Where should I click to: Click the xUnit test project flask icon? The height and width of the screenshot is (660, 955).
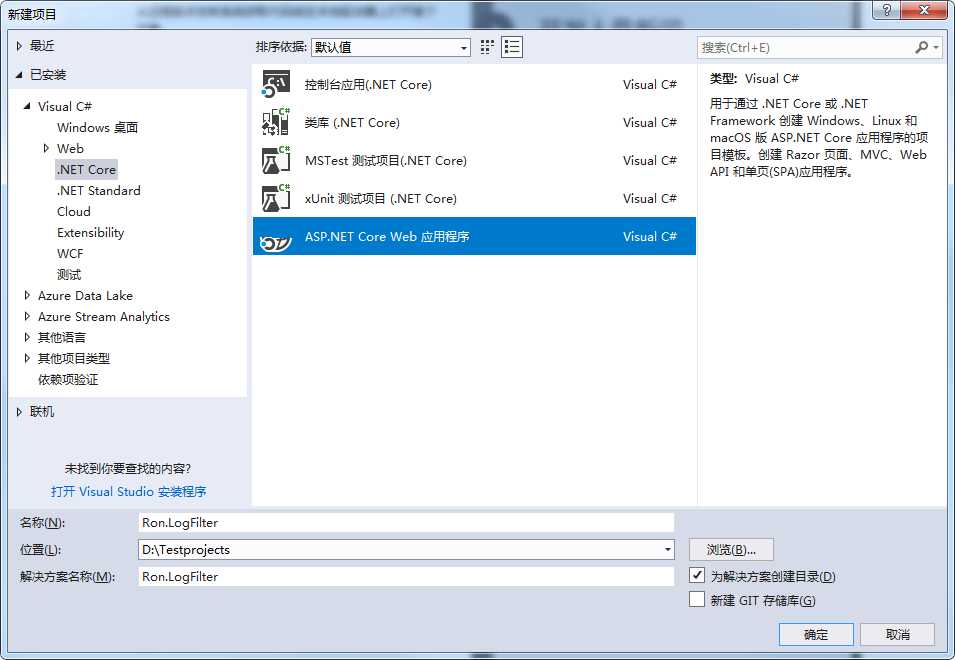276,198
